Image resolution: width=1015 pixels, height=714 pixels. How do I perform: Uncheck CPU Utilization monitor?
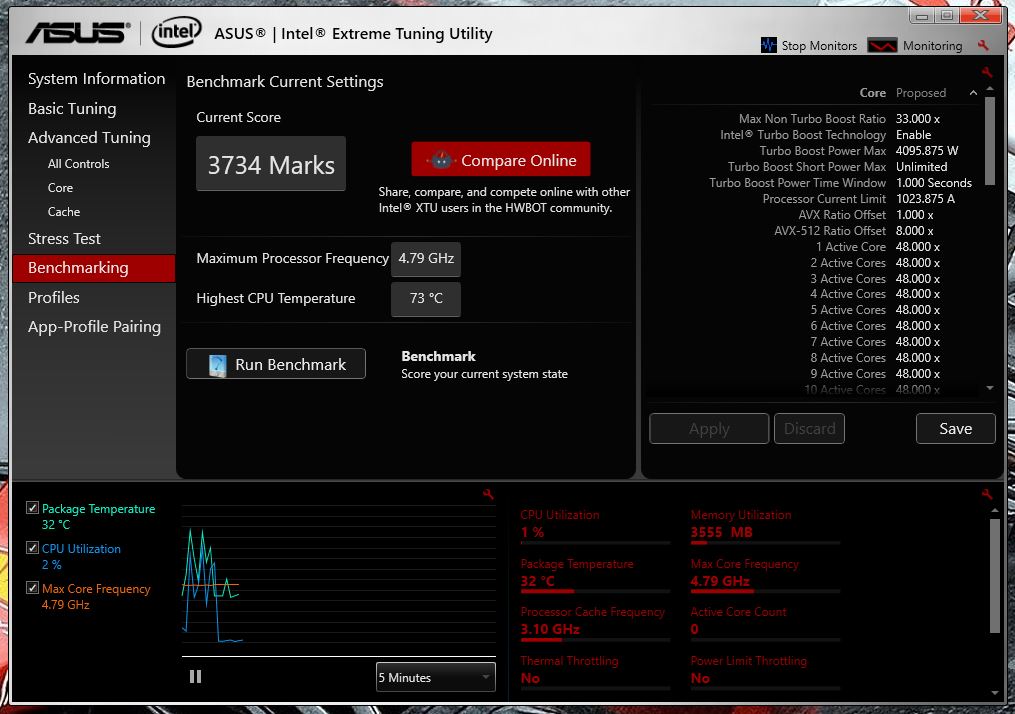click(x=32, y=548)
